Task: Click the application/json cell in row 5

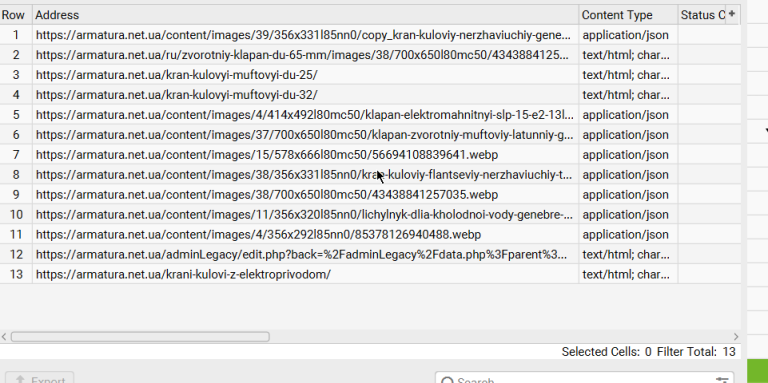Action: click(628, 115)
